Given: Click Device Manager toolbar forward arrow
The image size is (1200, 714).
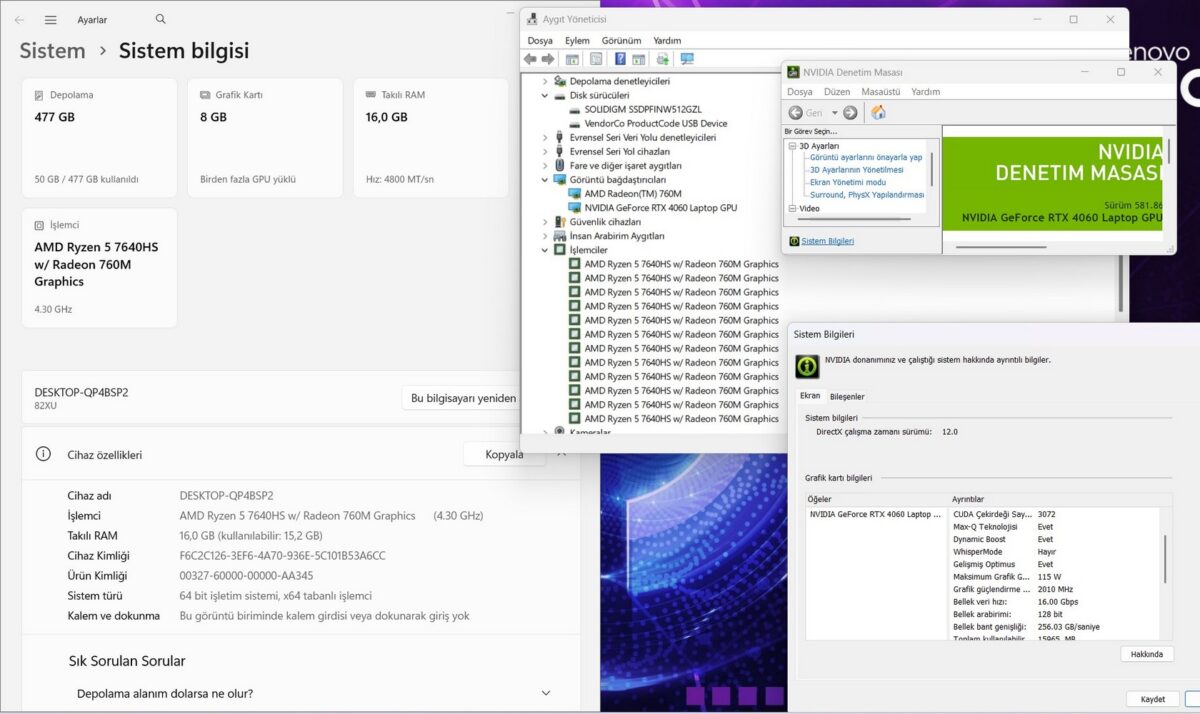Looking at the screenshot, I should [547, 59].
